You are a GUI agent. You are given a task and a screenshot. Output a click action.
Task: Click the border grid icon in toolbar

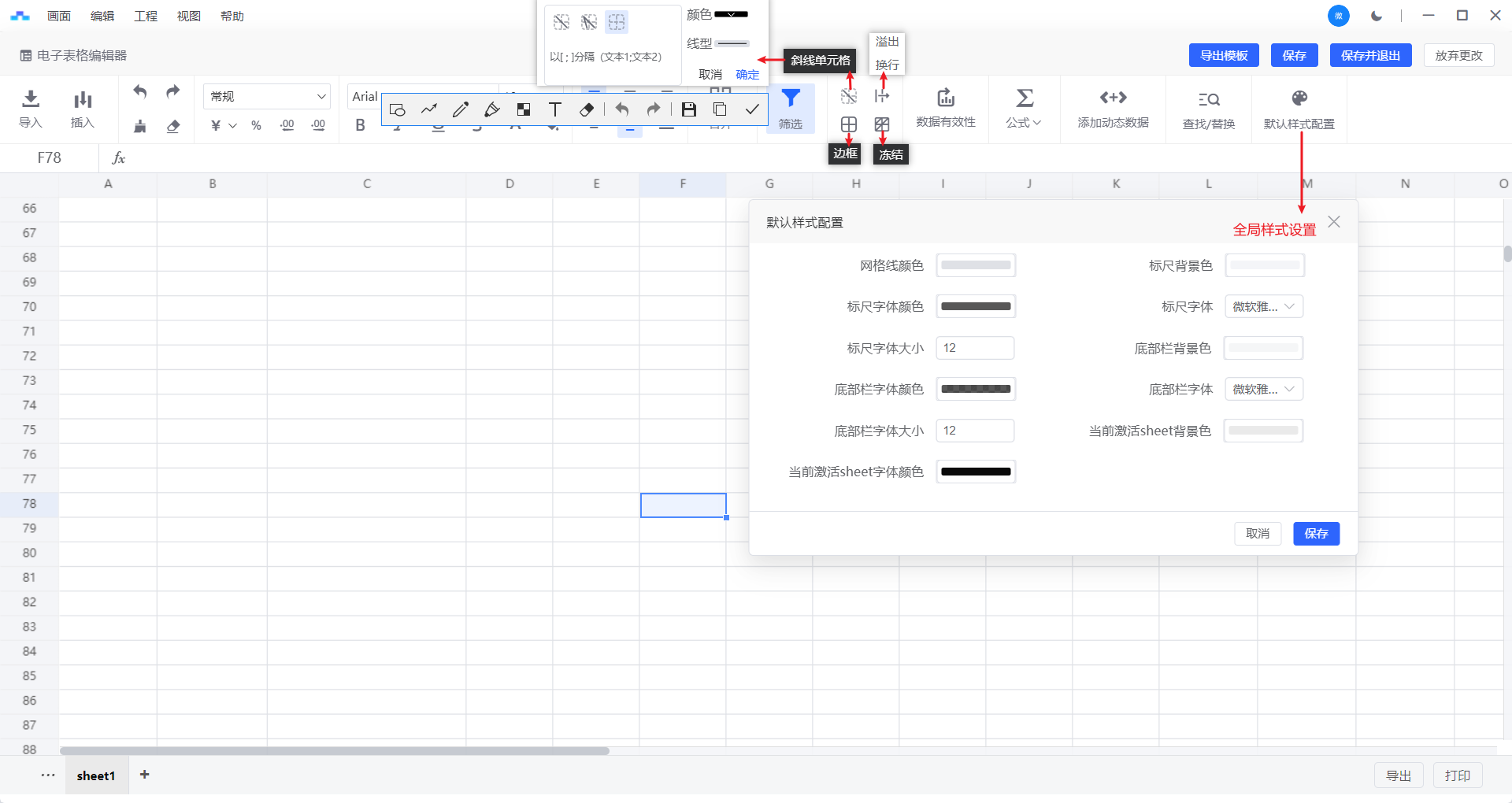point(848,124)
